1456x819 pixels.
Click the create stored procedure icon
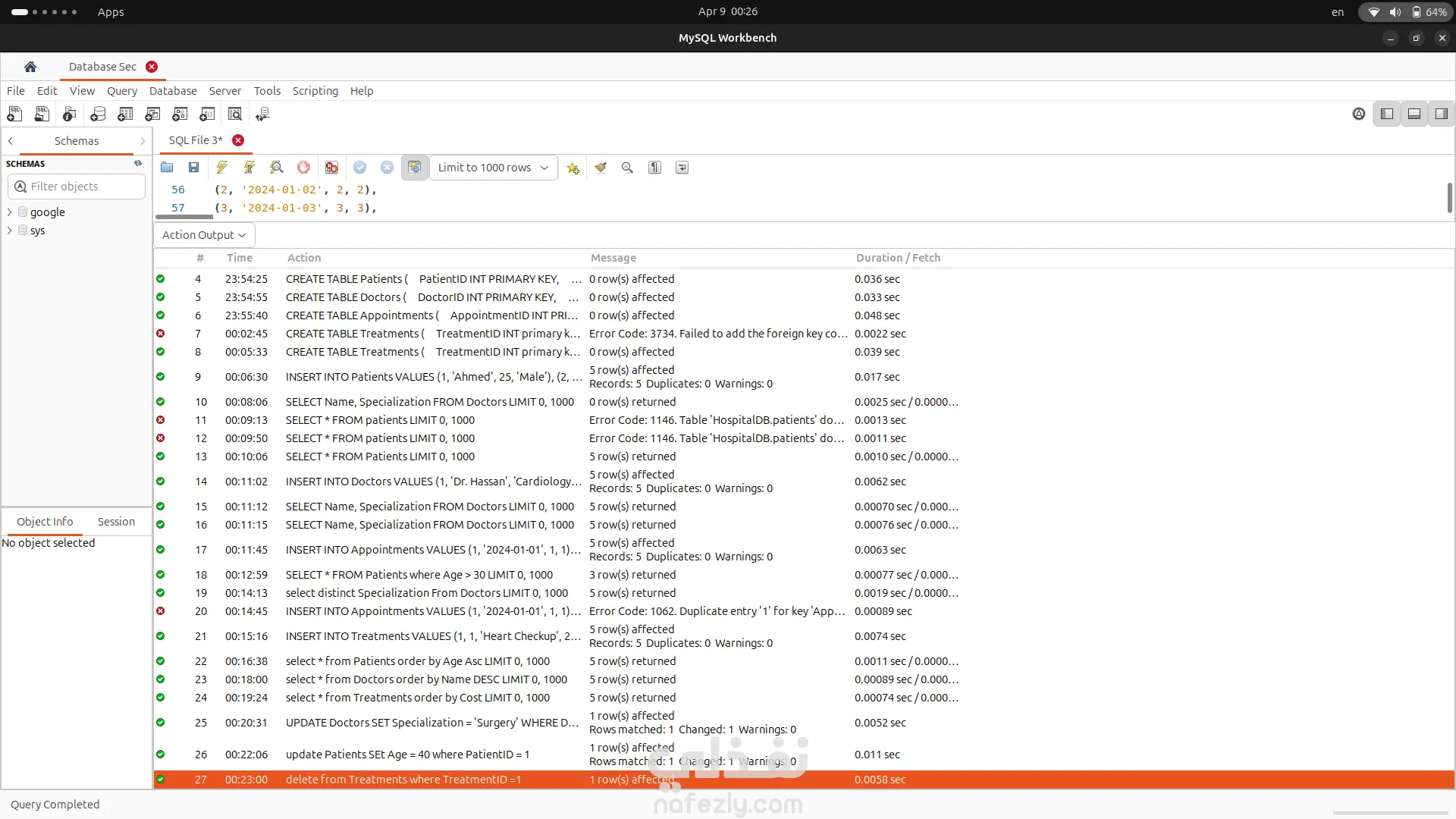click(180, 115)
